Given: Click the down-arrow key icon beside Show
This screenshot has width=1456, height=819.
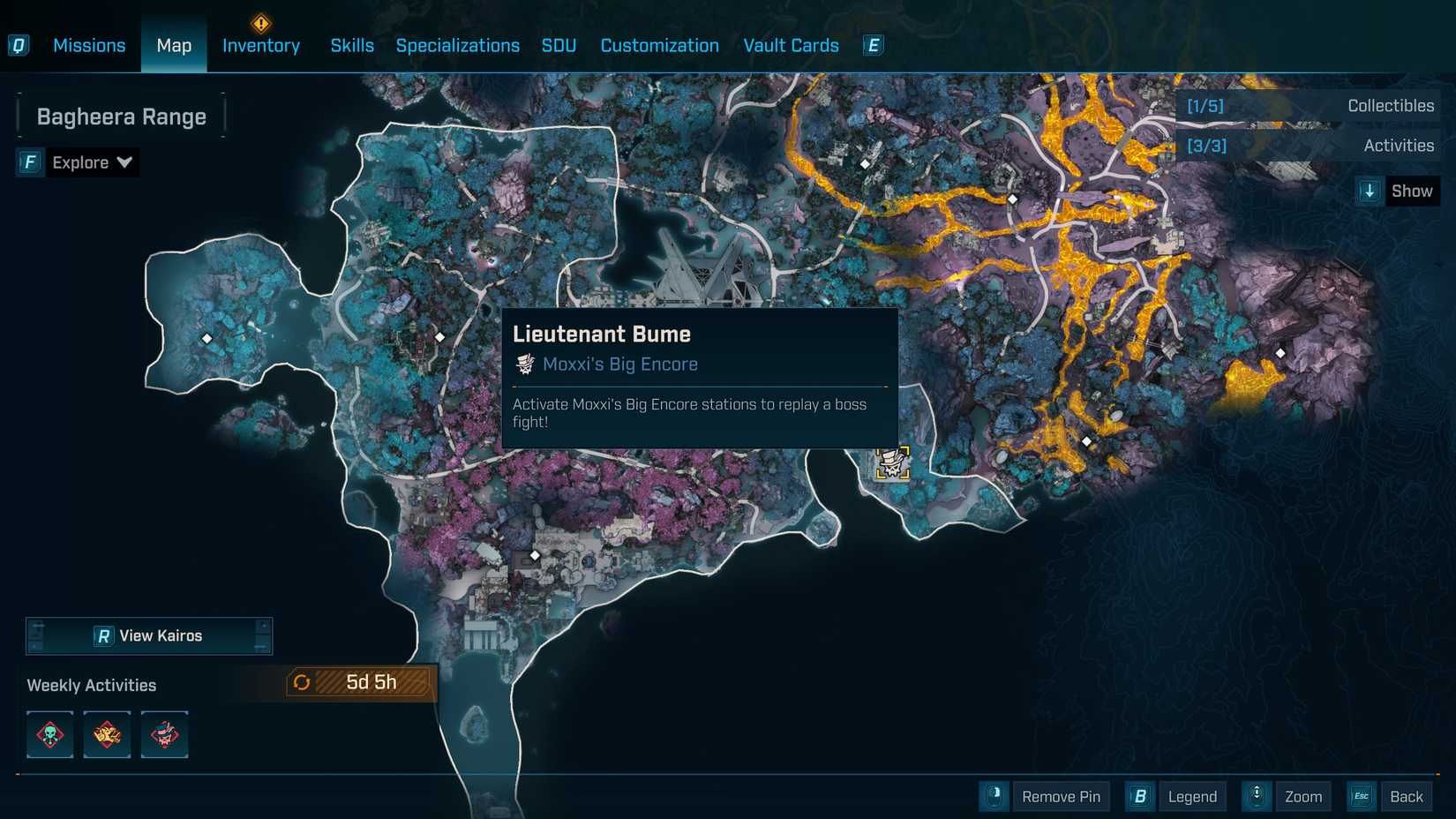Looking at the screenshot, I should click(1370, 191).
